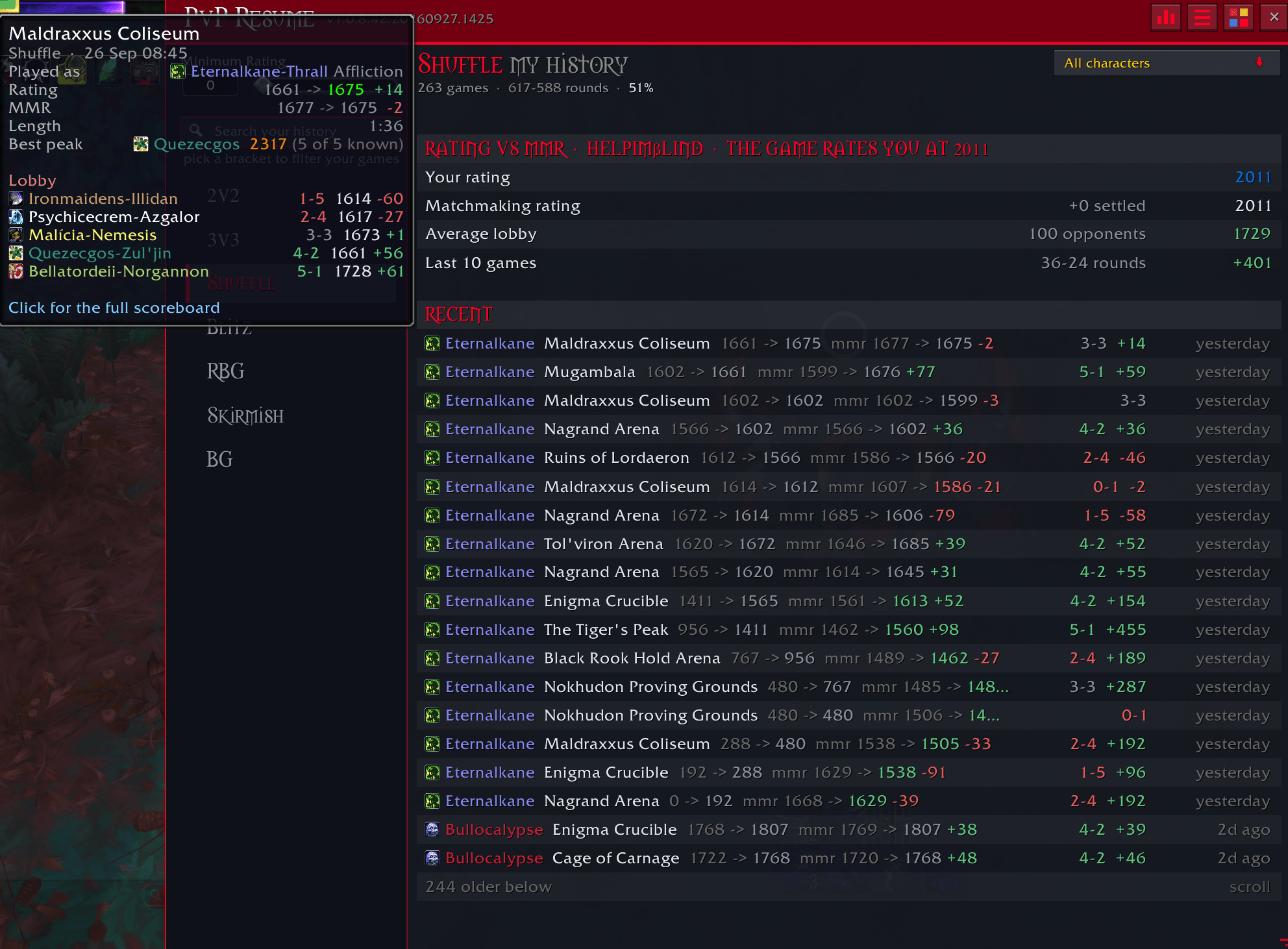Click Rating vs MMR section header

tap(848, 149)
